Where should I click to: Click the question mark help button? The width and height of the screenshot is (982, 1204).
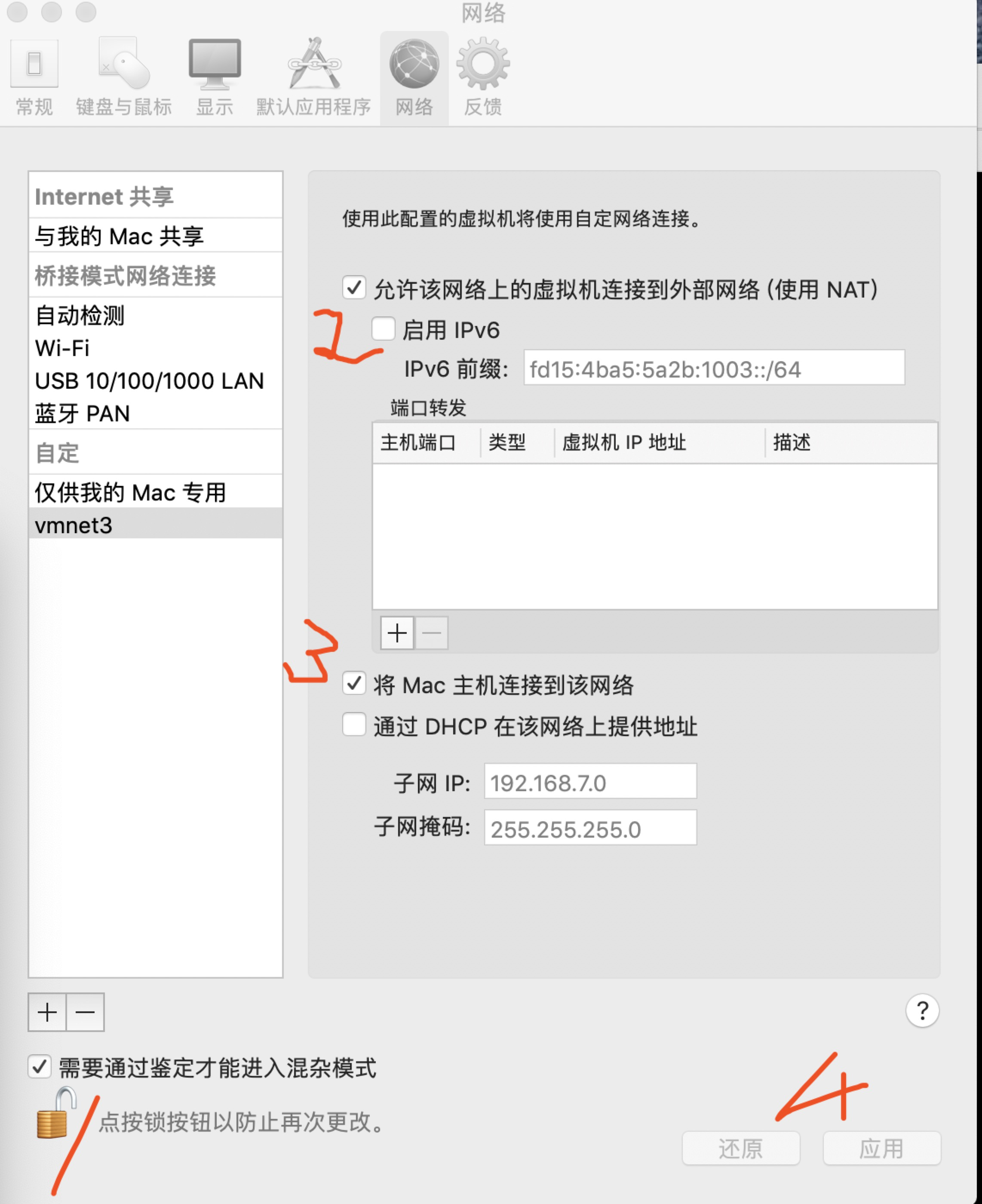tap(922, 1010)
